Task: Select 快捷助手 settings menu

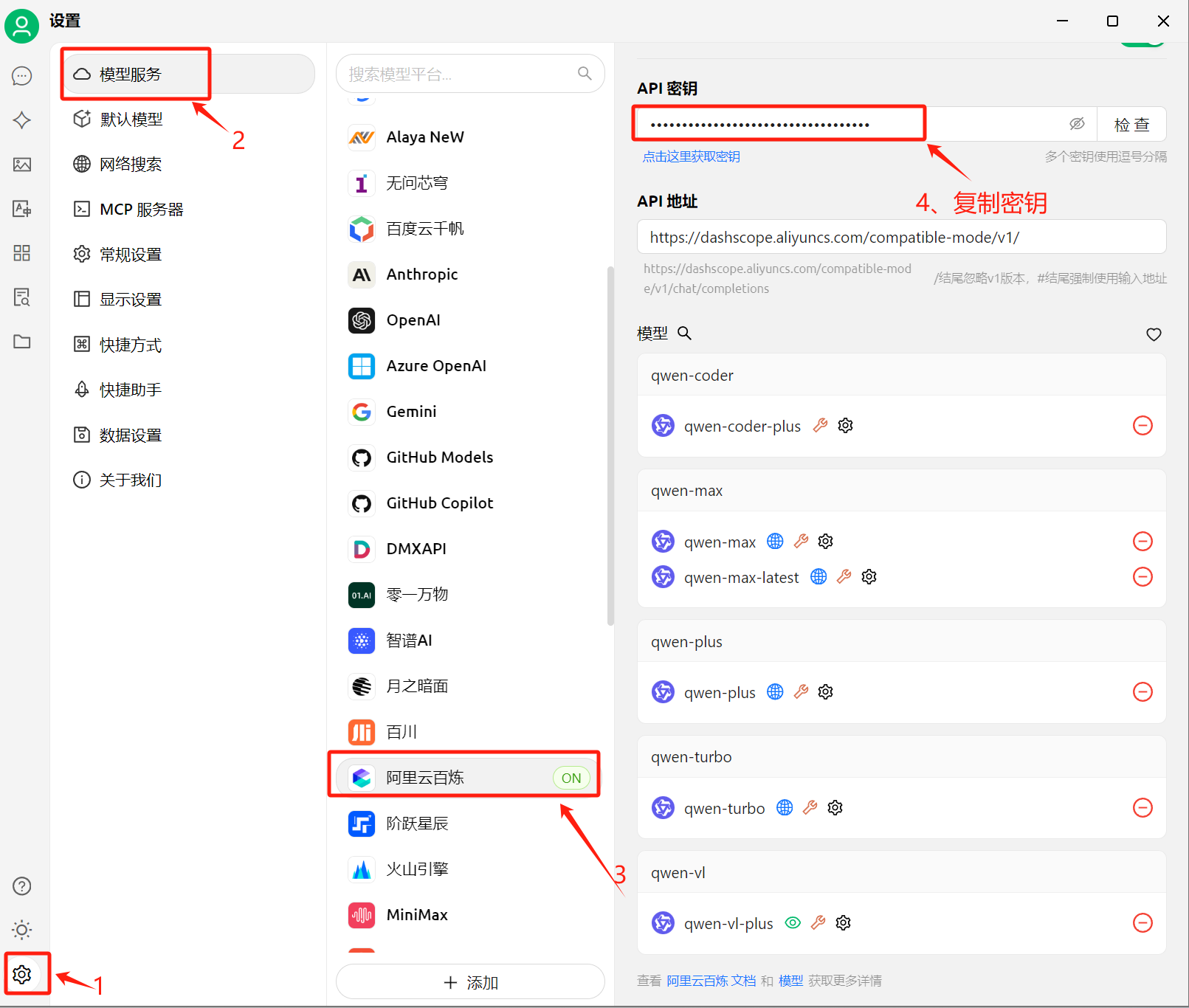Action: 189,390
